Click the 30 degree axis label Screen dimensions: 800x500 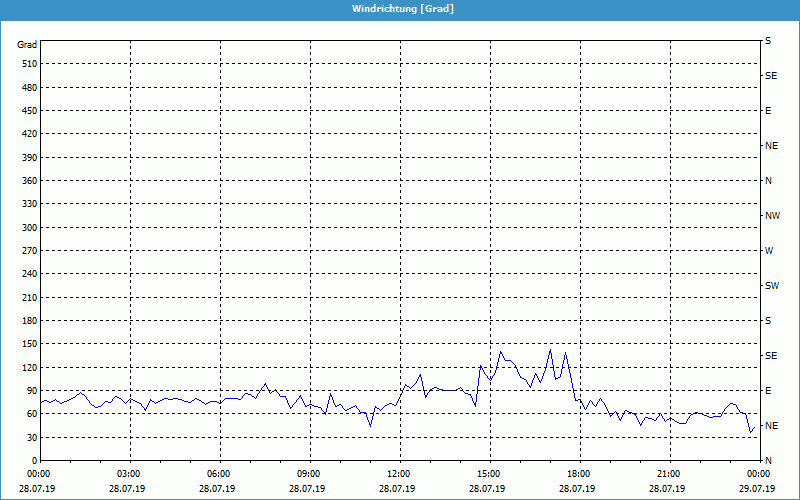(30, 438)
